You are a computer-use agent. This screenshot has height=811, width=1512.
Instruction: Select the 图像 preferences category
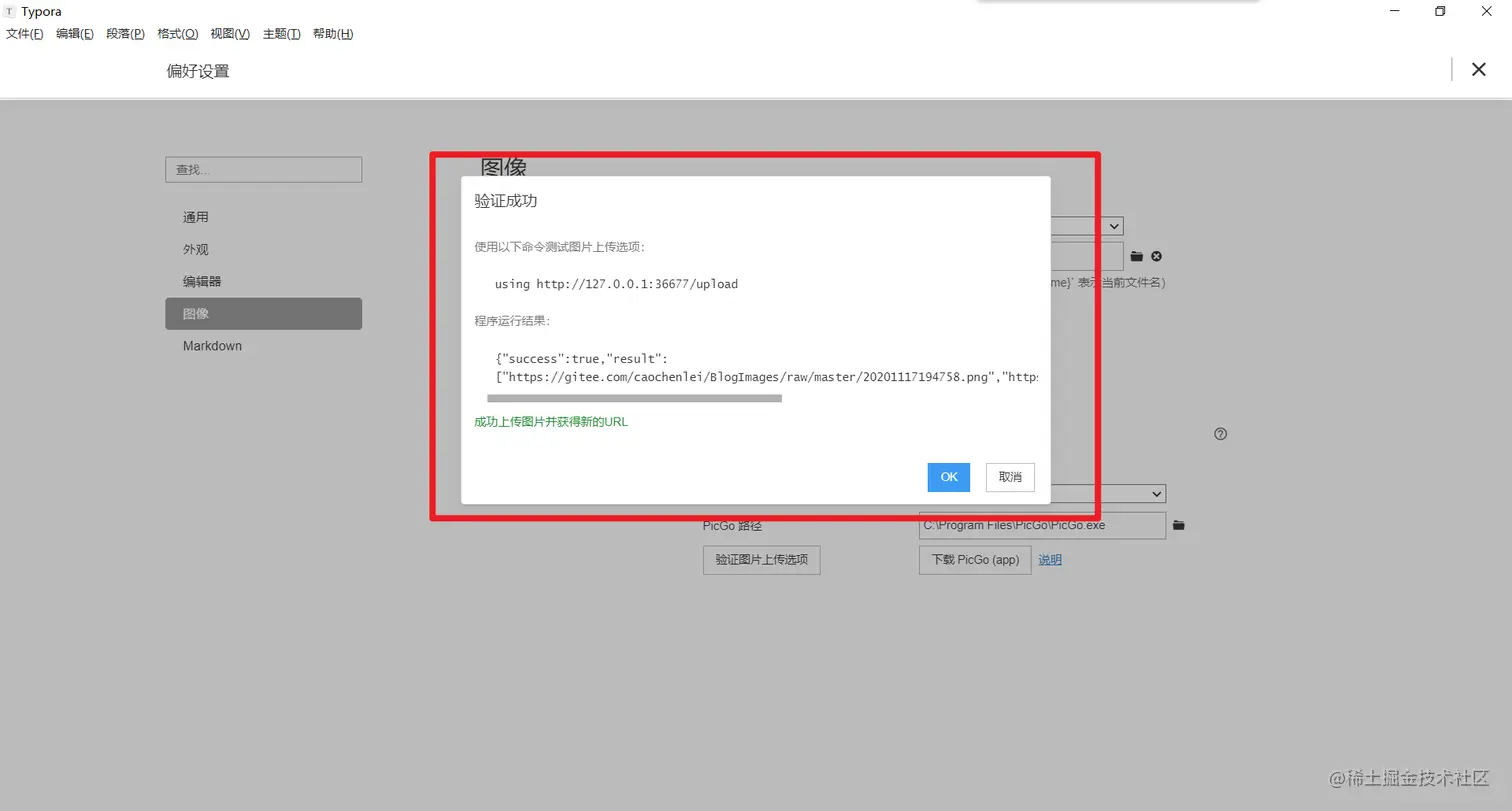point(263,313)
